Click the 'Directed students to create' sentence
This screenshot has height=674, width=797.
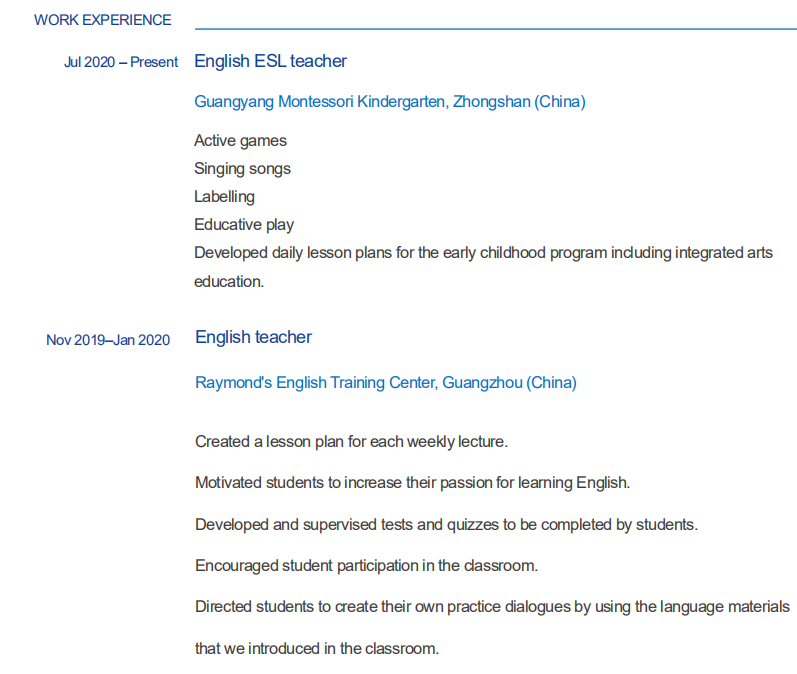tap(492, 607)
